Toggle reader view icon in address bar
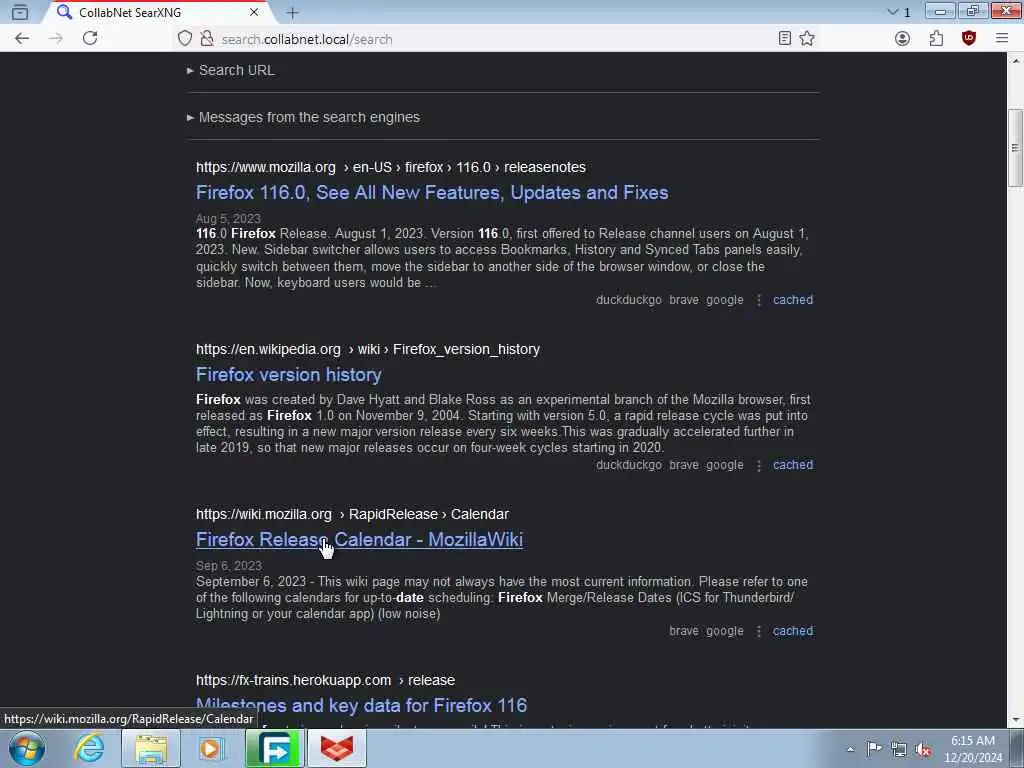 click(x=784, y=39)
